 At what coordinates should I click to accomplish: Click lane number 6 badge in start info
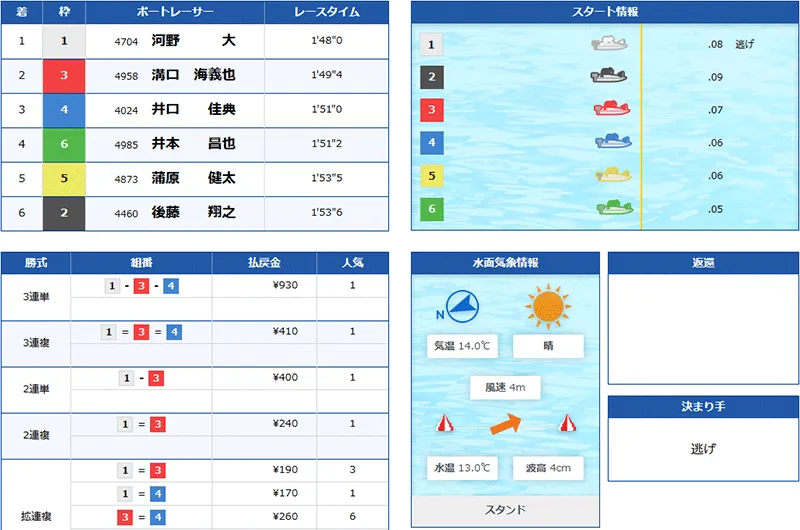click(x=432, y=209)
